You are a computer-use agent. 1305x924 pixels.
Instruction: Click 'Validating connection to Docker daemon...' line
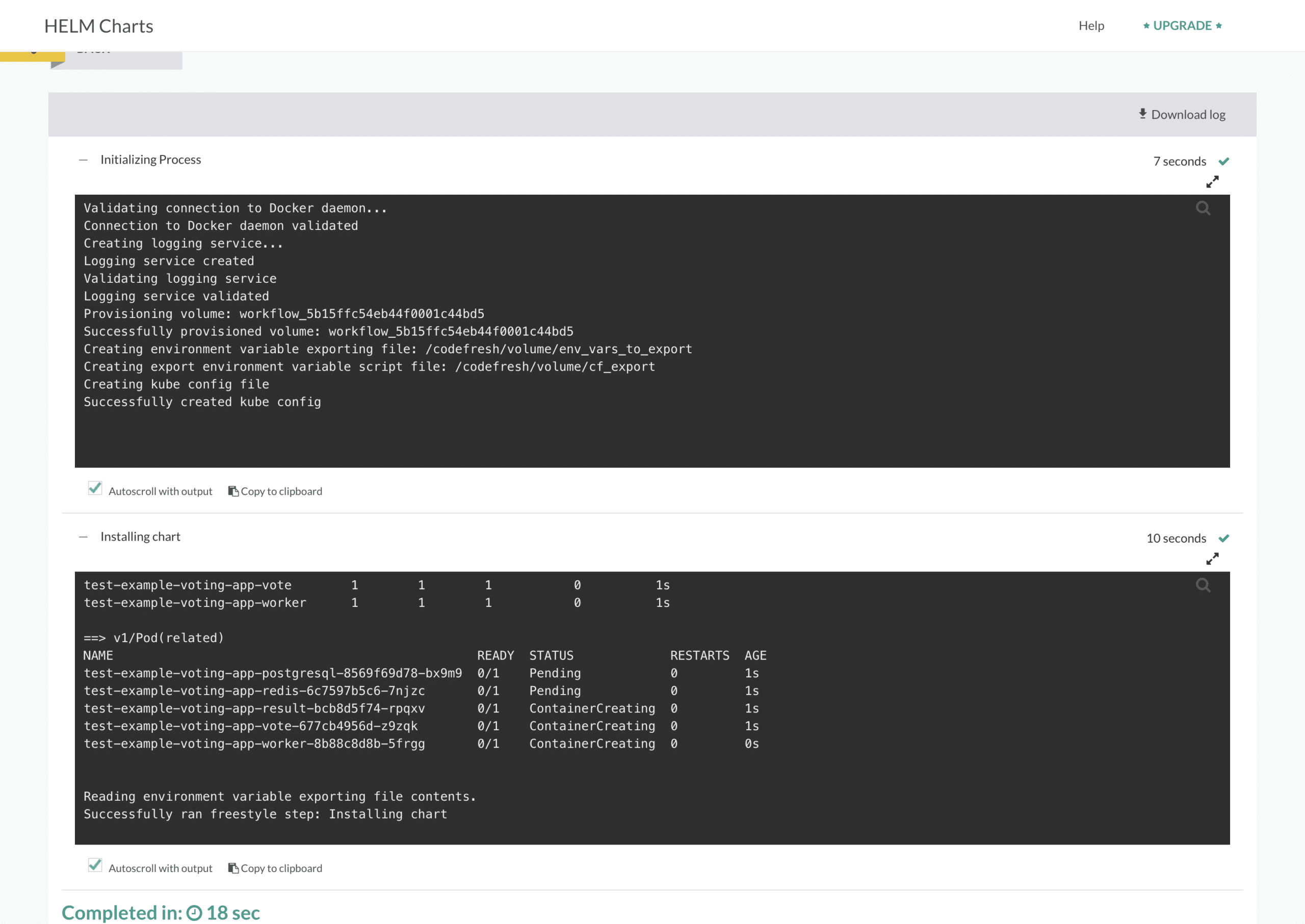235,208
